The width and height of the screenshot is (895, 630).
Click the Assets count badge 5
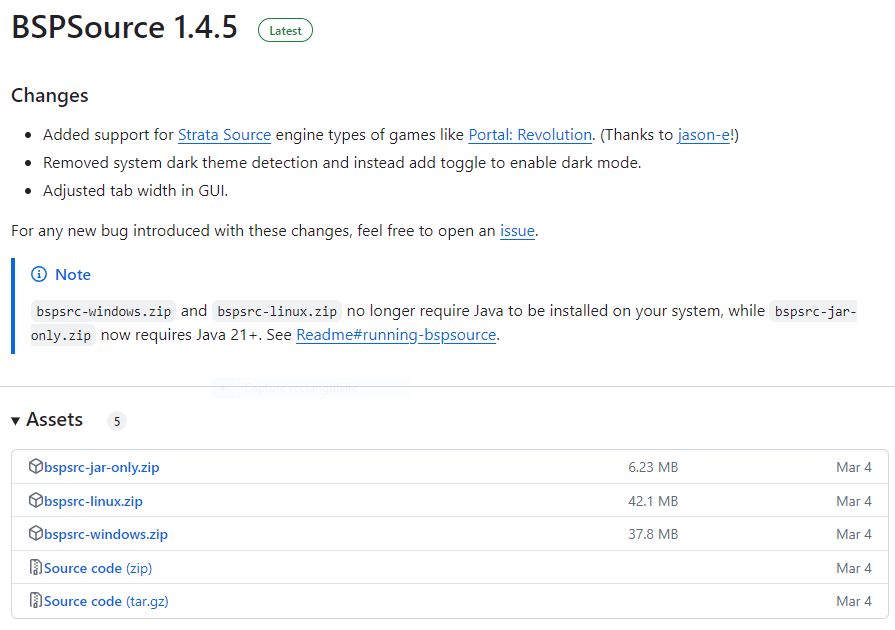point(117,421)
